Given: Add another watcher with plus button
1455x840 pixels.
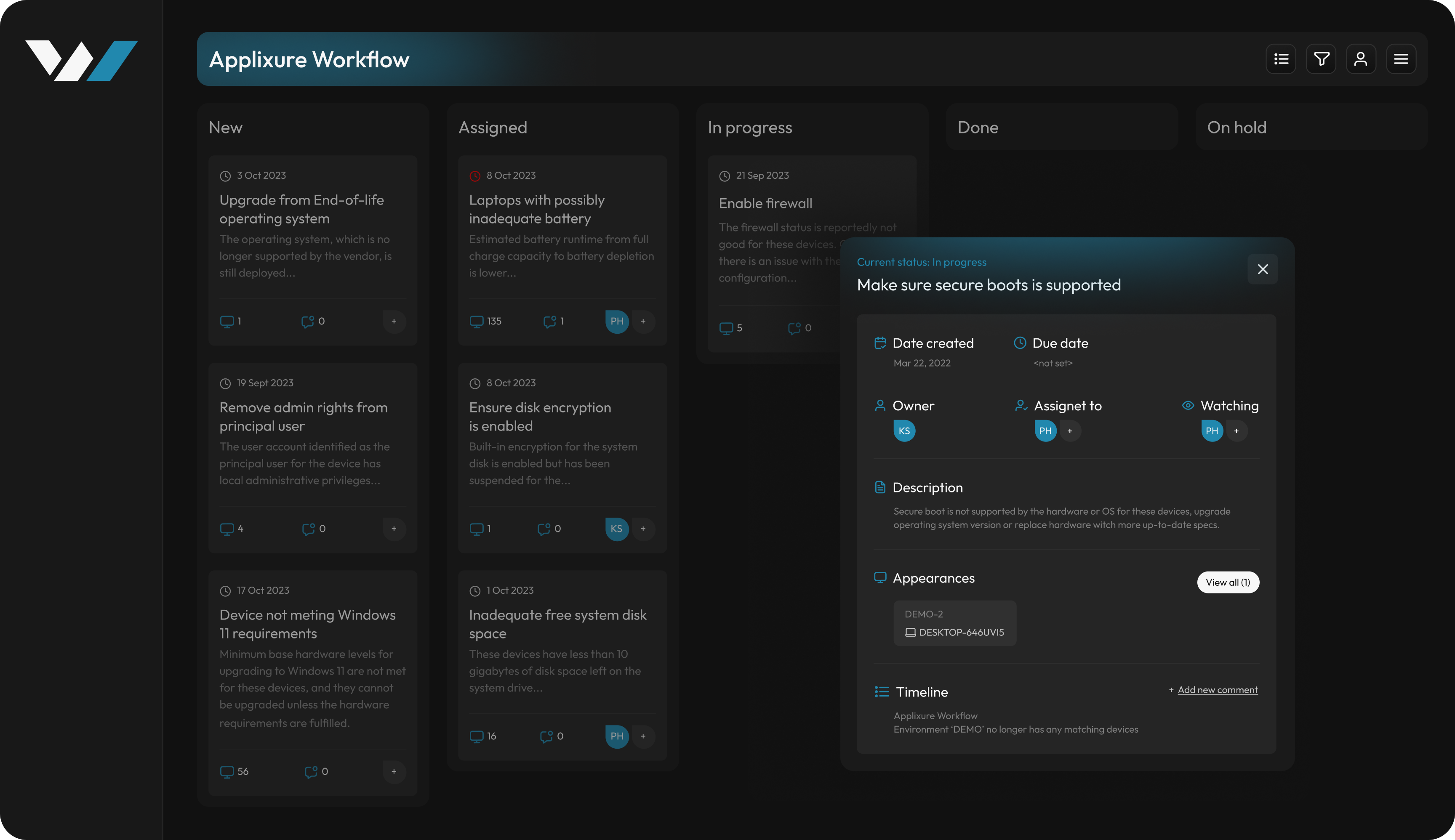Looking at the screenshot, I should click(1236, 431).
